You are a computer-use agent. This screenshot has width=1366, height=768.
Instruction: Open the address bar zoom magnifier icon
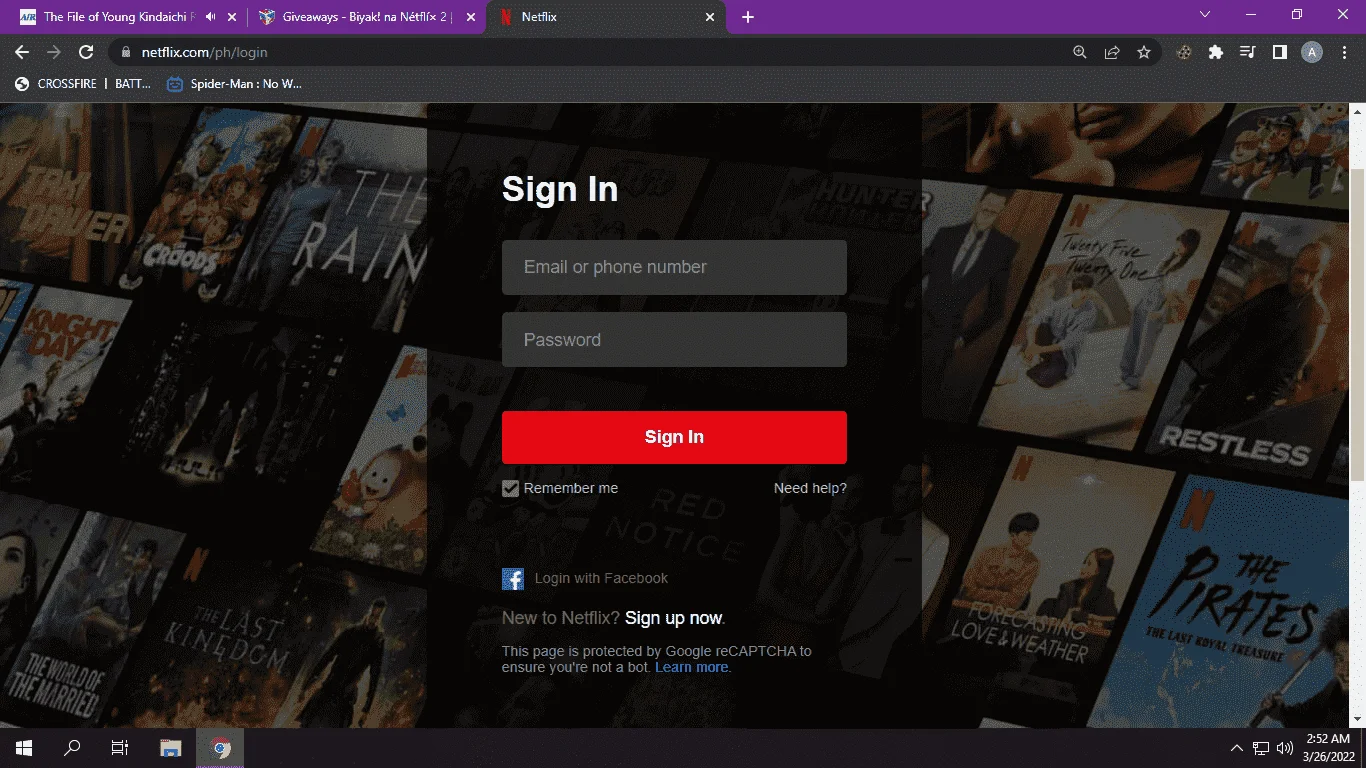[1080, 52]
